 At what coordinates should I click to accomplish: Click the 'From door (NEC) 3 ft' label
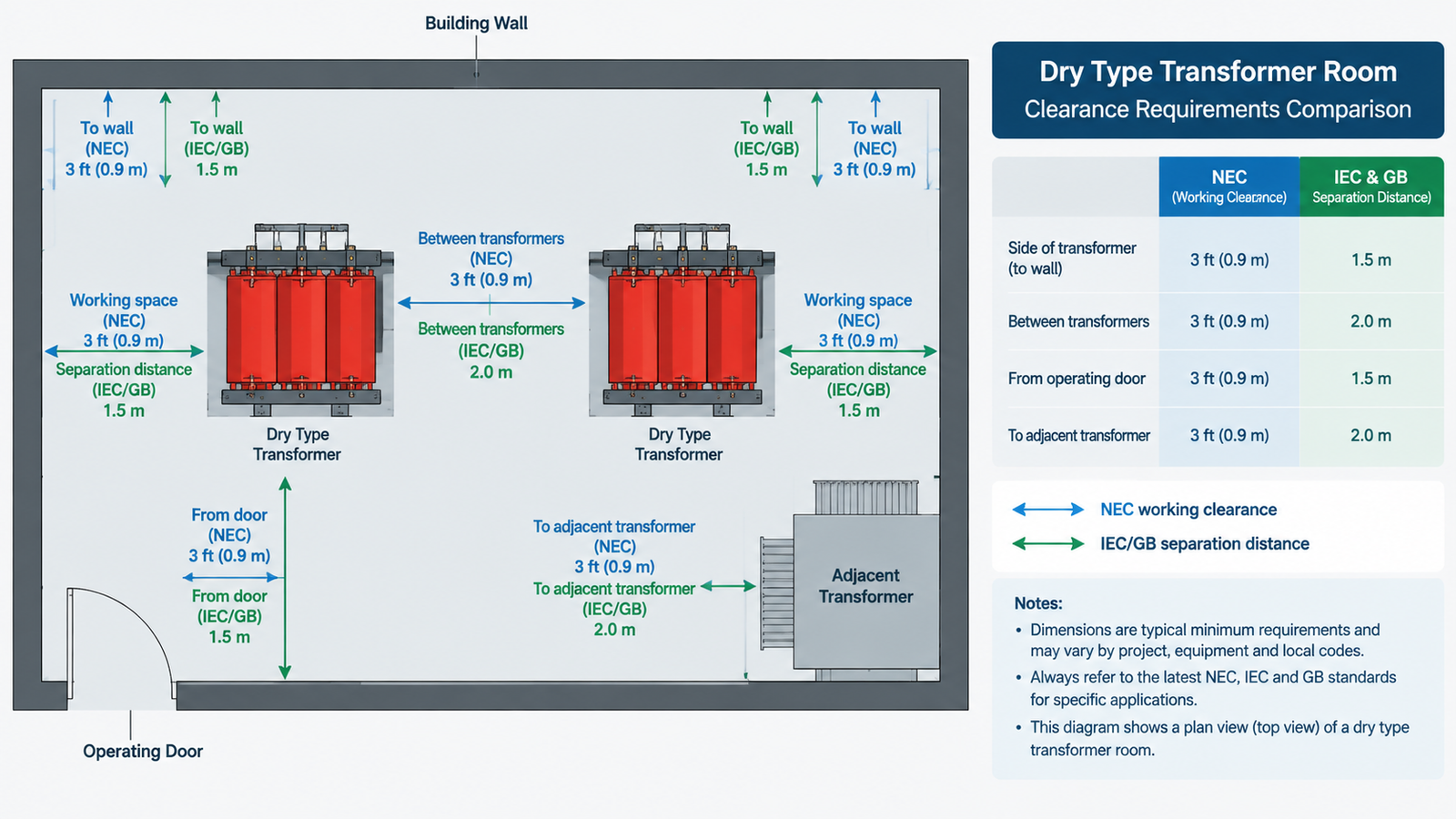[x=229, y=535]
